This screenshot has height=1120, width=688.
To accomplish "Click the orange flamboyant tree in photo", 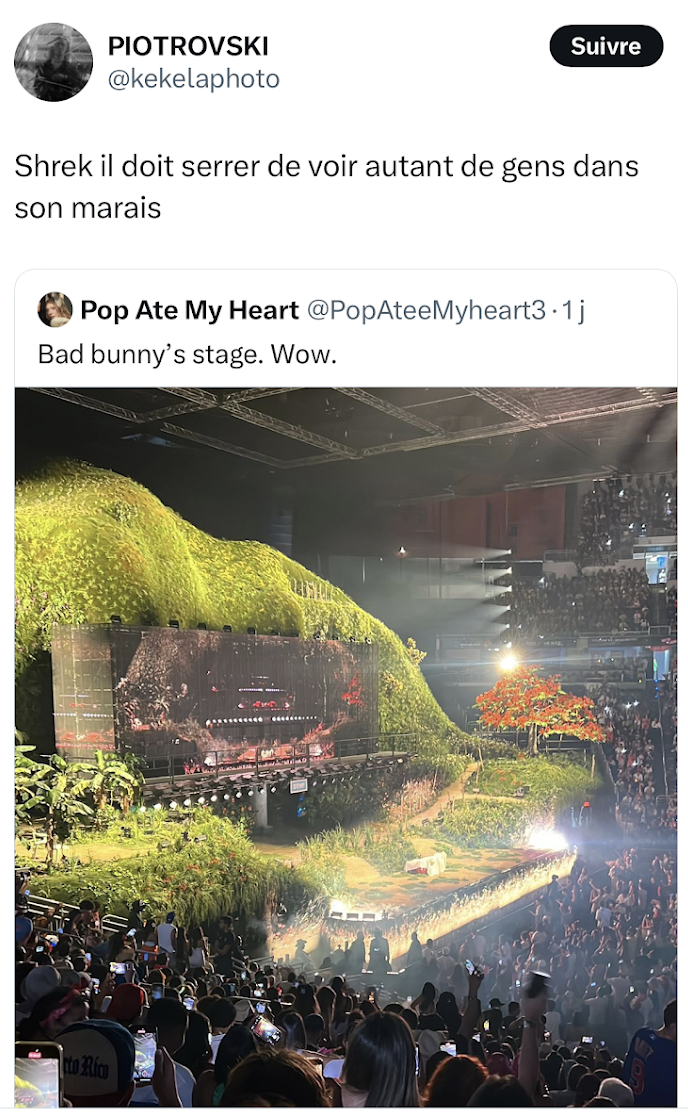I will 538,710.
